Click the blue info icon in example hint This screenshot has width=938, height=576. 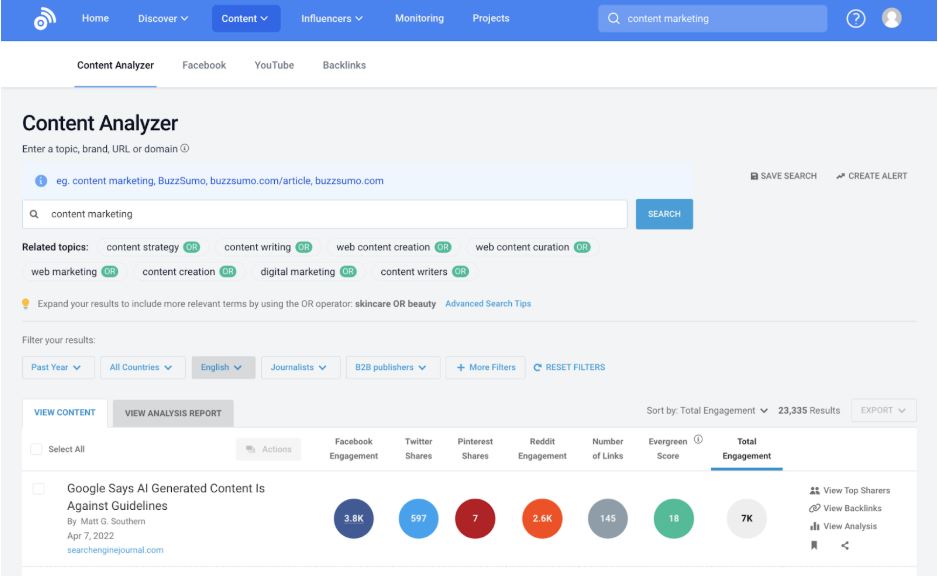(41, 181)
